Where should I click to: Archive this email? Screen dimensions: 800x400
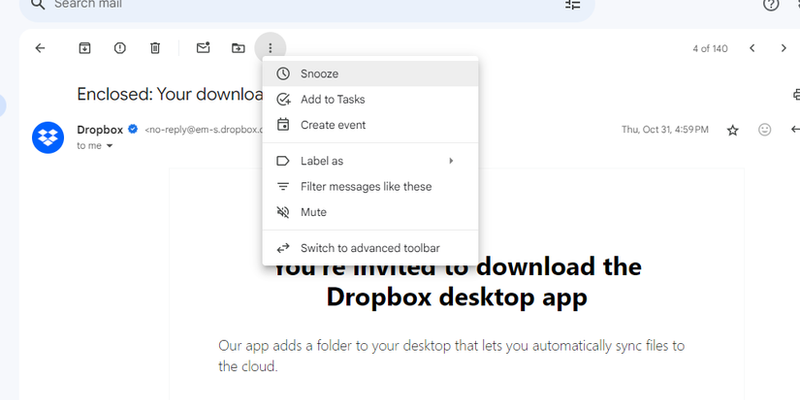85,47
